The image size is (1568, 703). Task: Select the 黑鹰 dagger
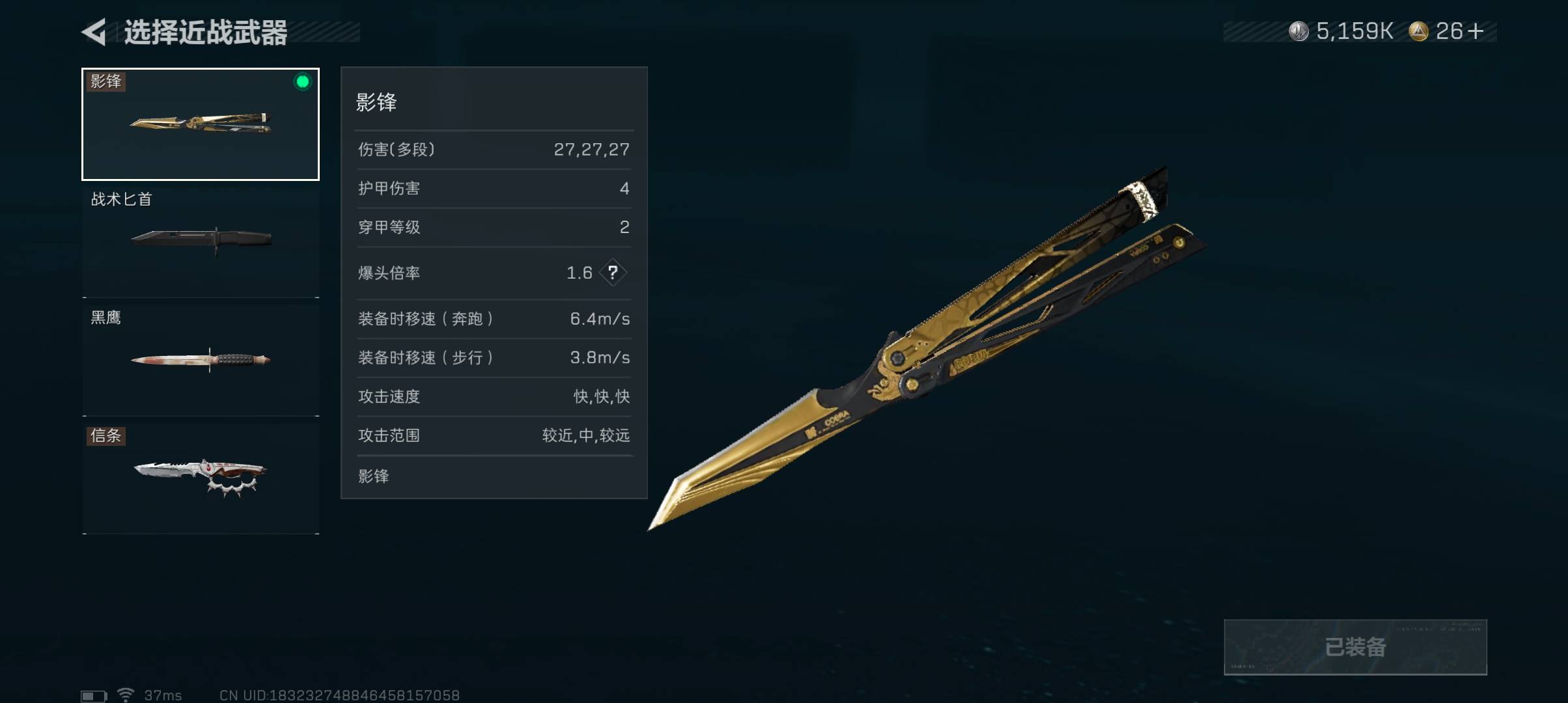[201, 358]
